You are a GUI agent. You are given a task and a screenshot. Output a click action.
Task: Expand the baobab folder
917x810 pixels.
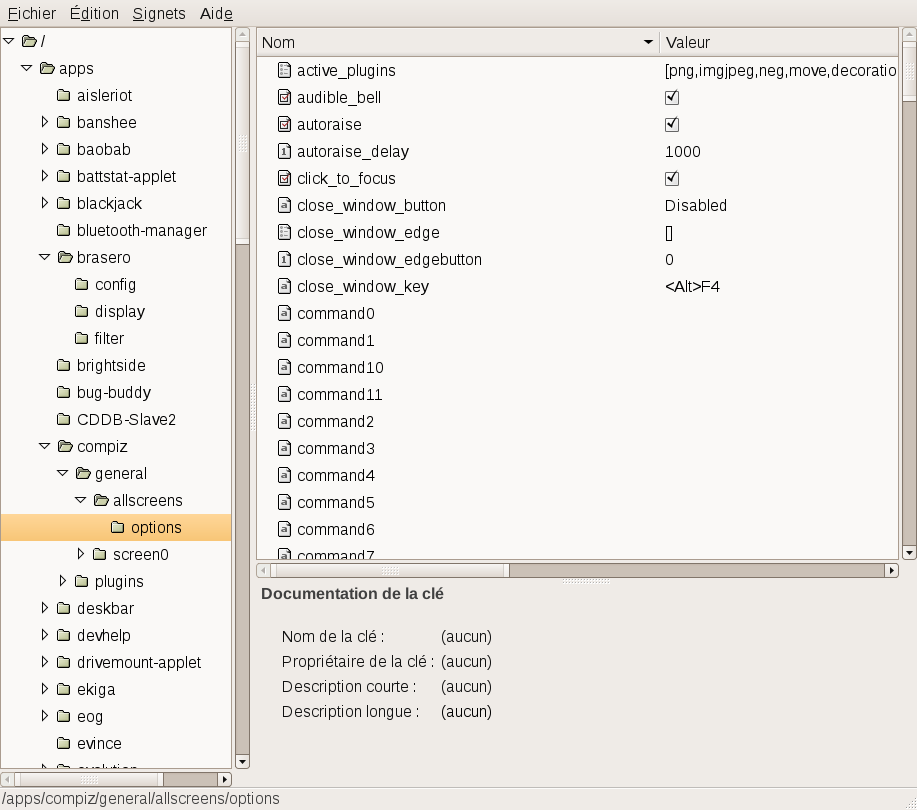point(44,149)
